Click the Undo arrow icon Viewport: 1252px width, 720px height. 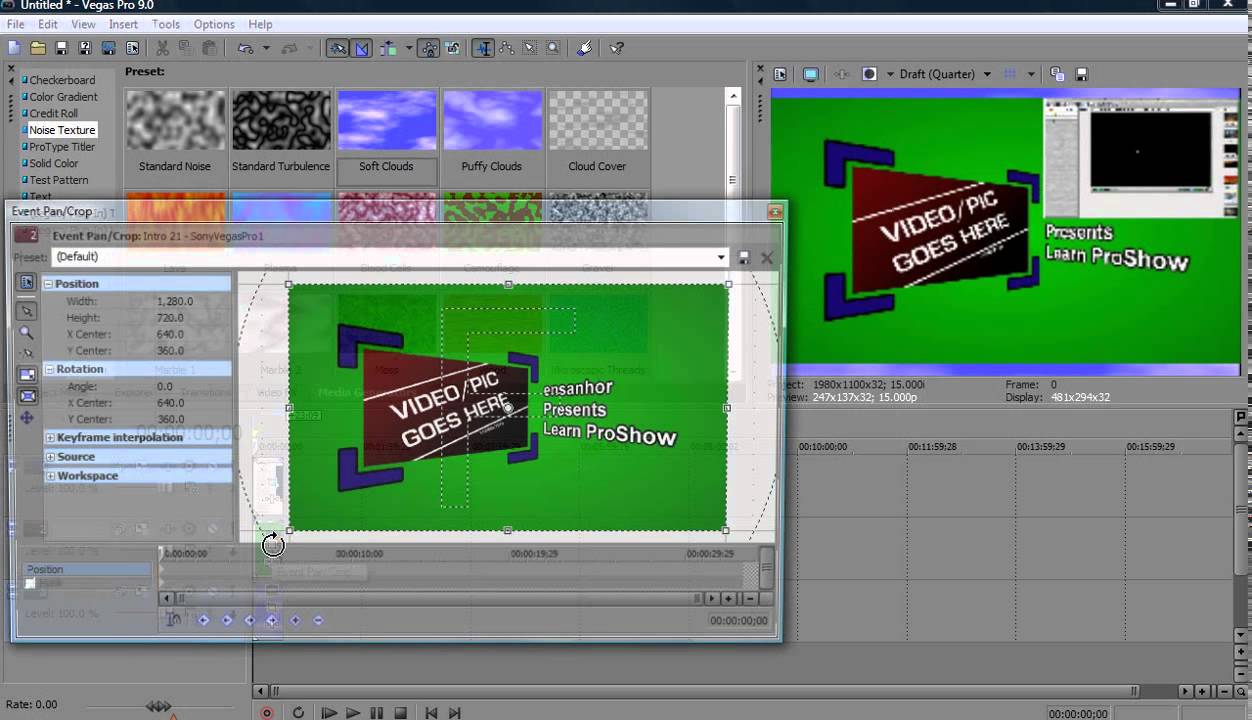point(245,48)
